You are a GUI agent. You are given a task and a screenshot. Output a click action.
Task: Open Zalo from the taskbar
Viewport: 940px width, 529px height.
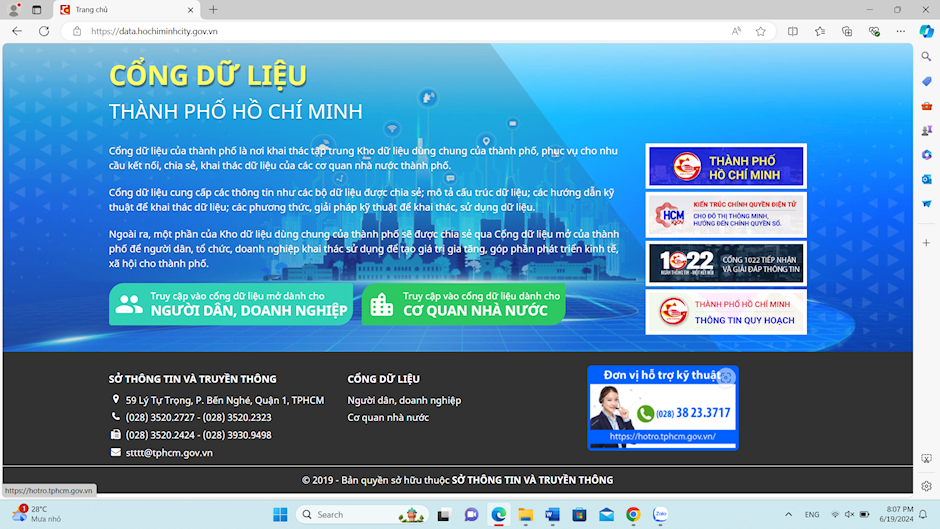(660, 515)
